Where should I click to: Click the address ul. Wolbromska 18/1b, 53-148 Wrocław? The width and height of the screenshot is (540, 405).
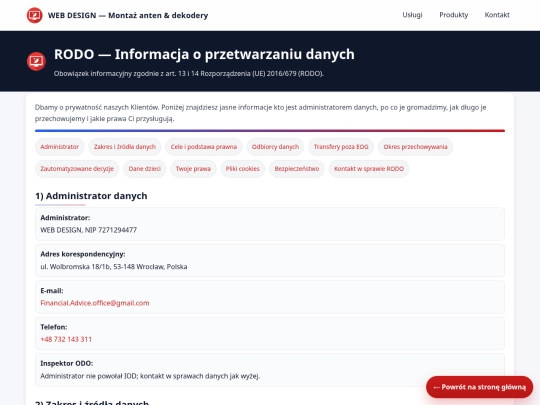pos(114,267)
